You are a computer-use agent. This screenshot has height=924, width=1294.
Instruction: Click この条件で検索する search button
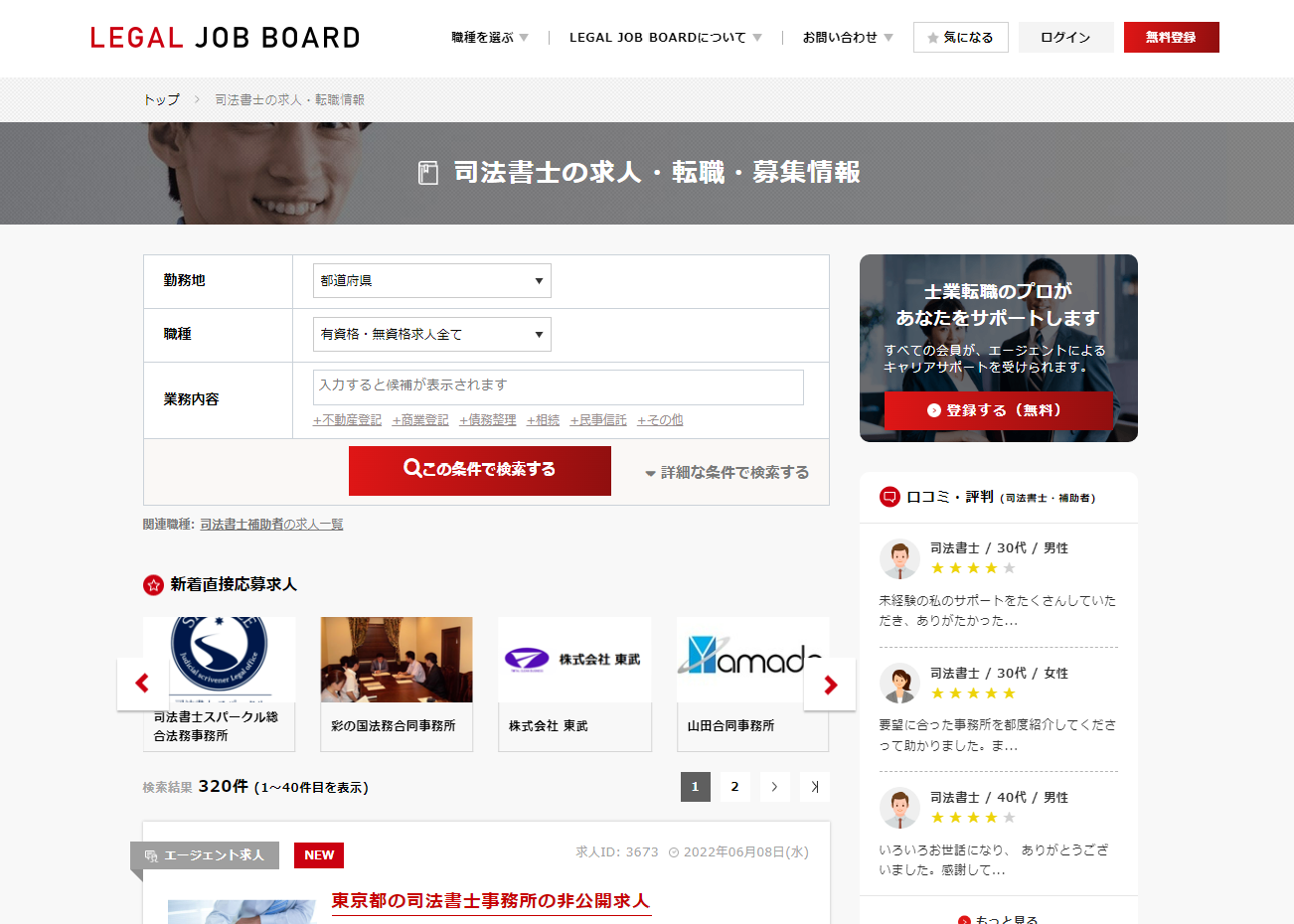tap(480, 471)
